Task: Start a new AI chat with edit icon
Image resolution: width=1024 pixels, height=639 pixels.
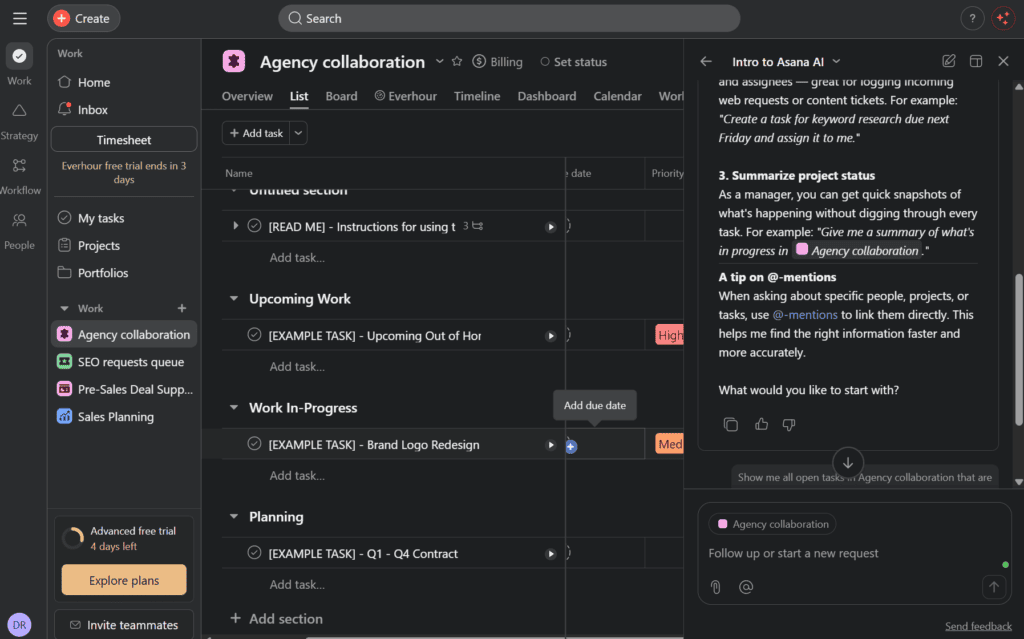Action: coord(948,61)
